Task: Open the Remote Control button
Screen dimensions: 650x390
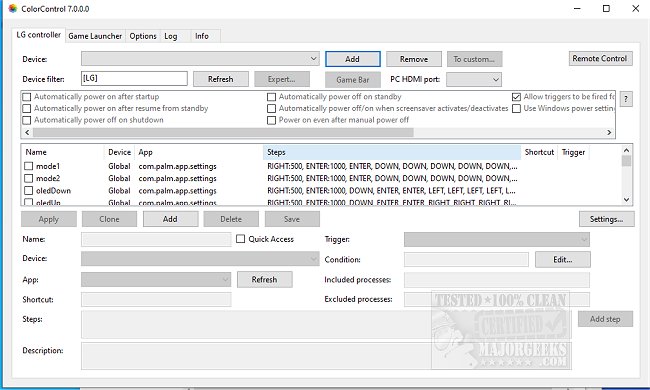Action: pos(600,58)
